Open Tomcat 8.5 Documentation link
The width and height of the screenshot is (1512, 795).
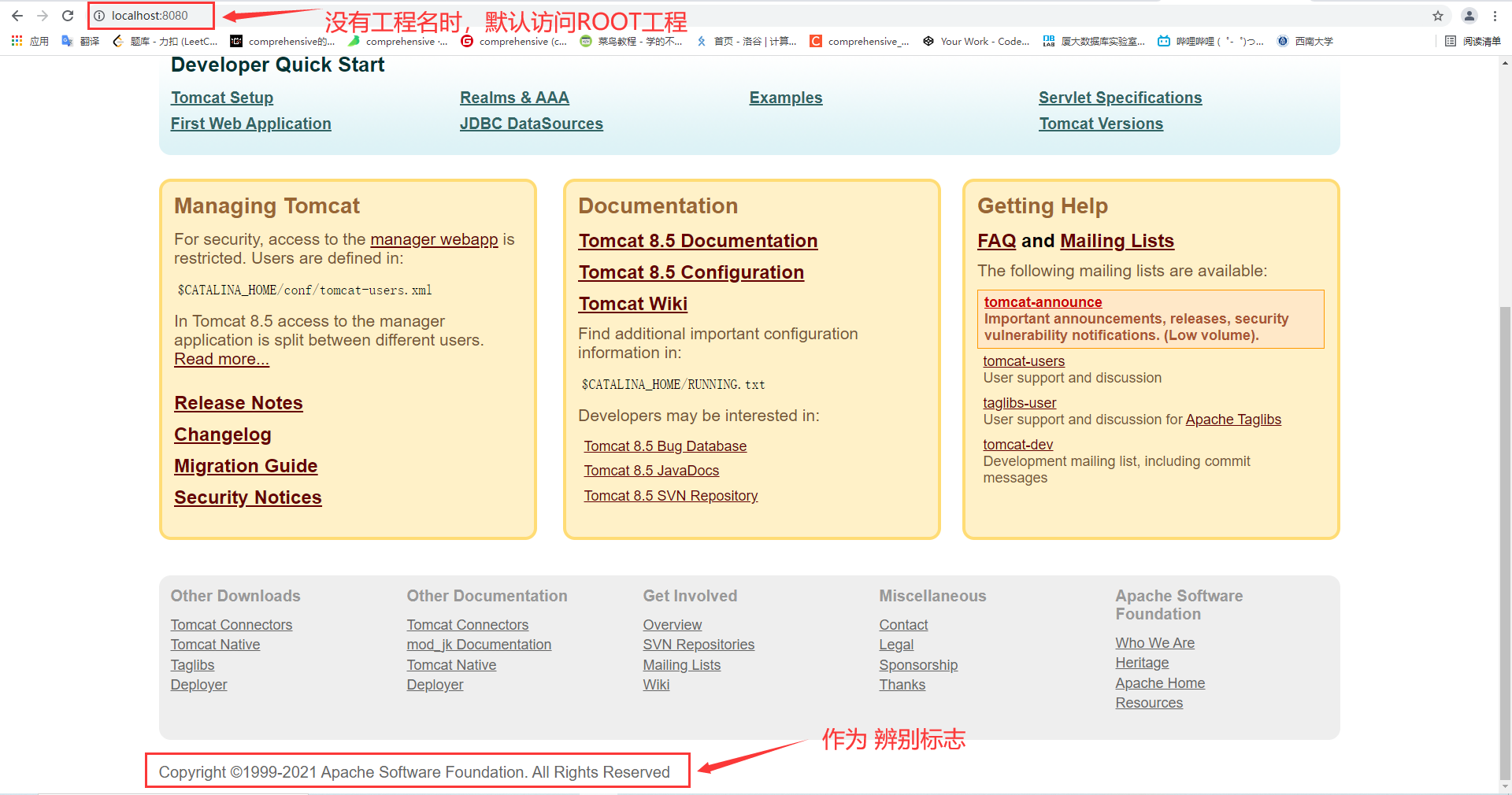pyautogui.click(x=698, y=241)
